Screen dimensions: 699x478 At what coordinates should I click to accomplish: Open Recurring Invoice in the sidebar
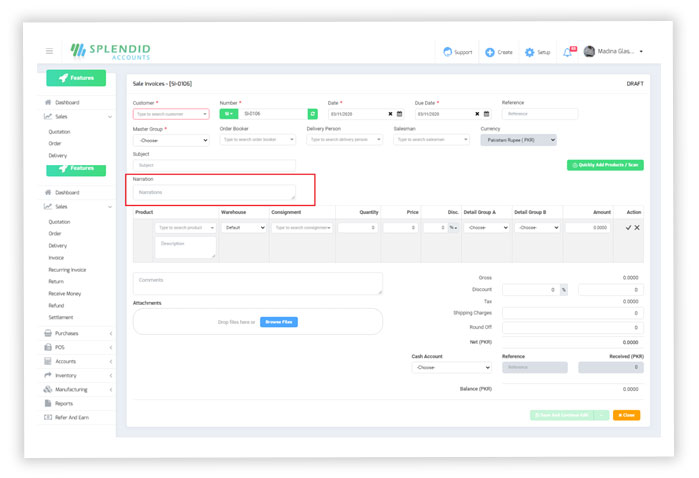click(x=67, y=270)
